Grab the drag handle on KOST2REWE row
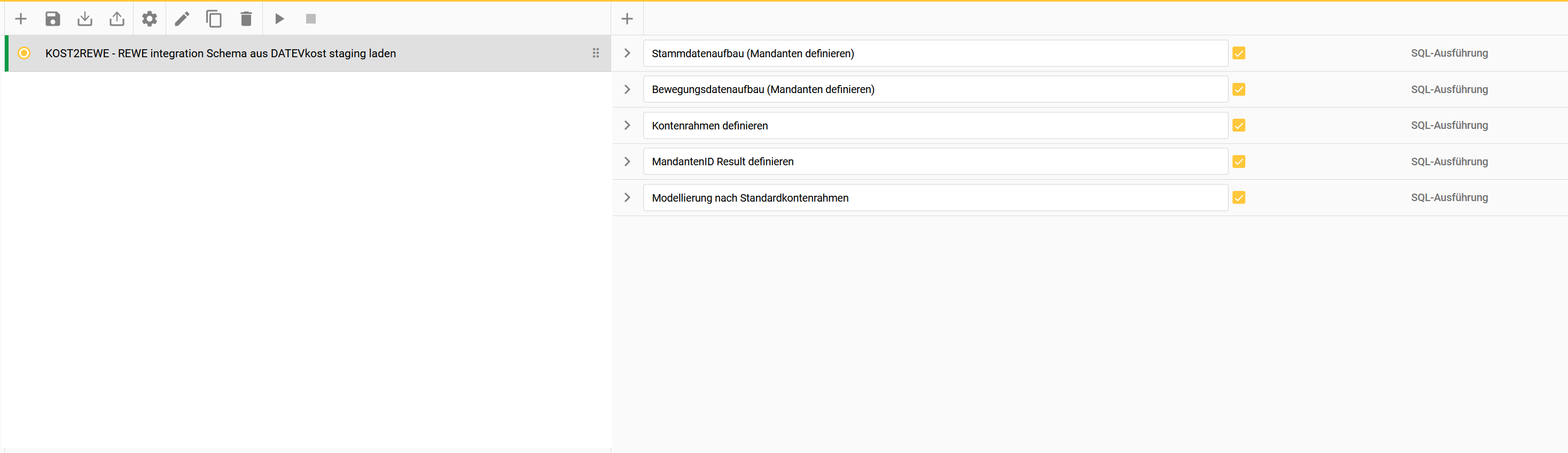Screen dimensions: 1568x453 tap(596, 53)
